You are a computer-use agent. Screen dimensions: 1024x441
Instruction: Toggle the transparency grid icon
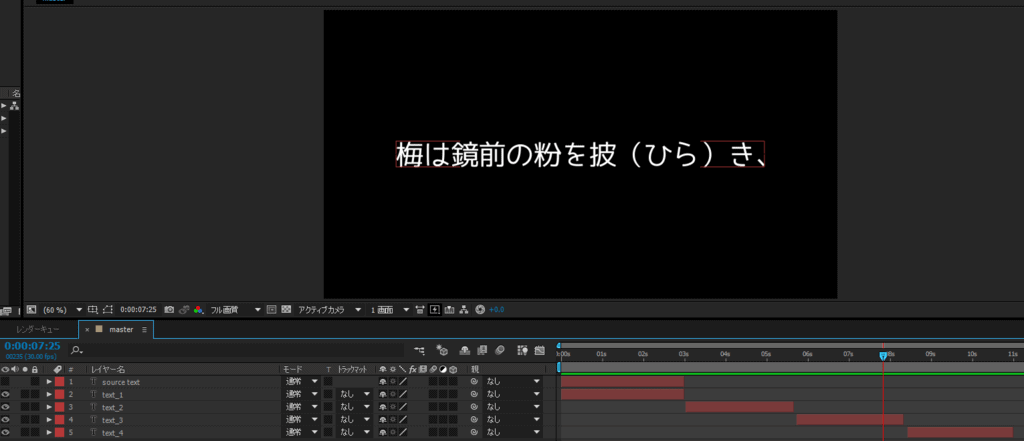coord(286,310)
